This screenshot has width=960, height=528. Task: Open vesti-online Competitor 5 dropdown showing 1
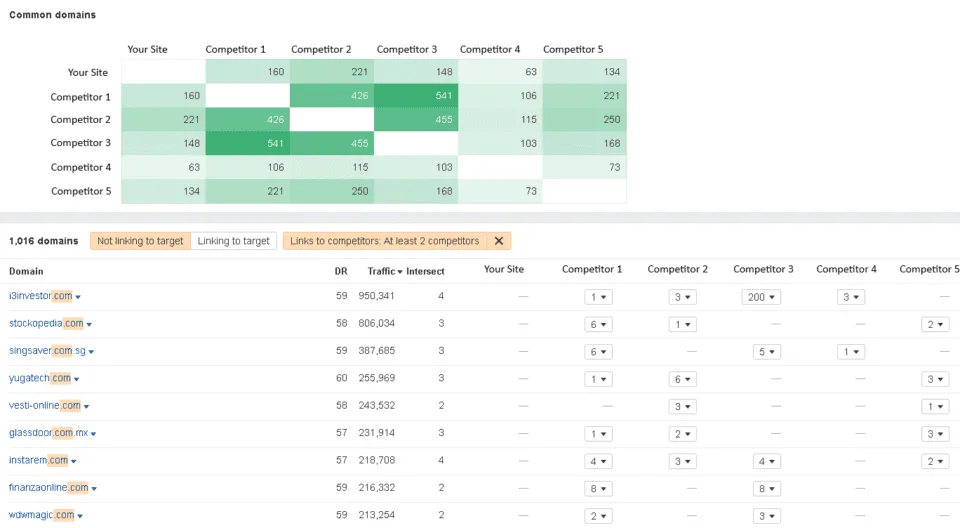(935, 407)
